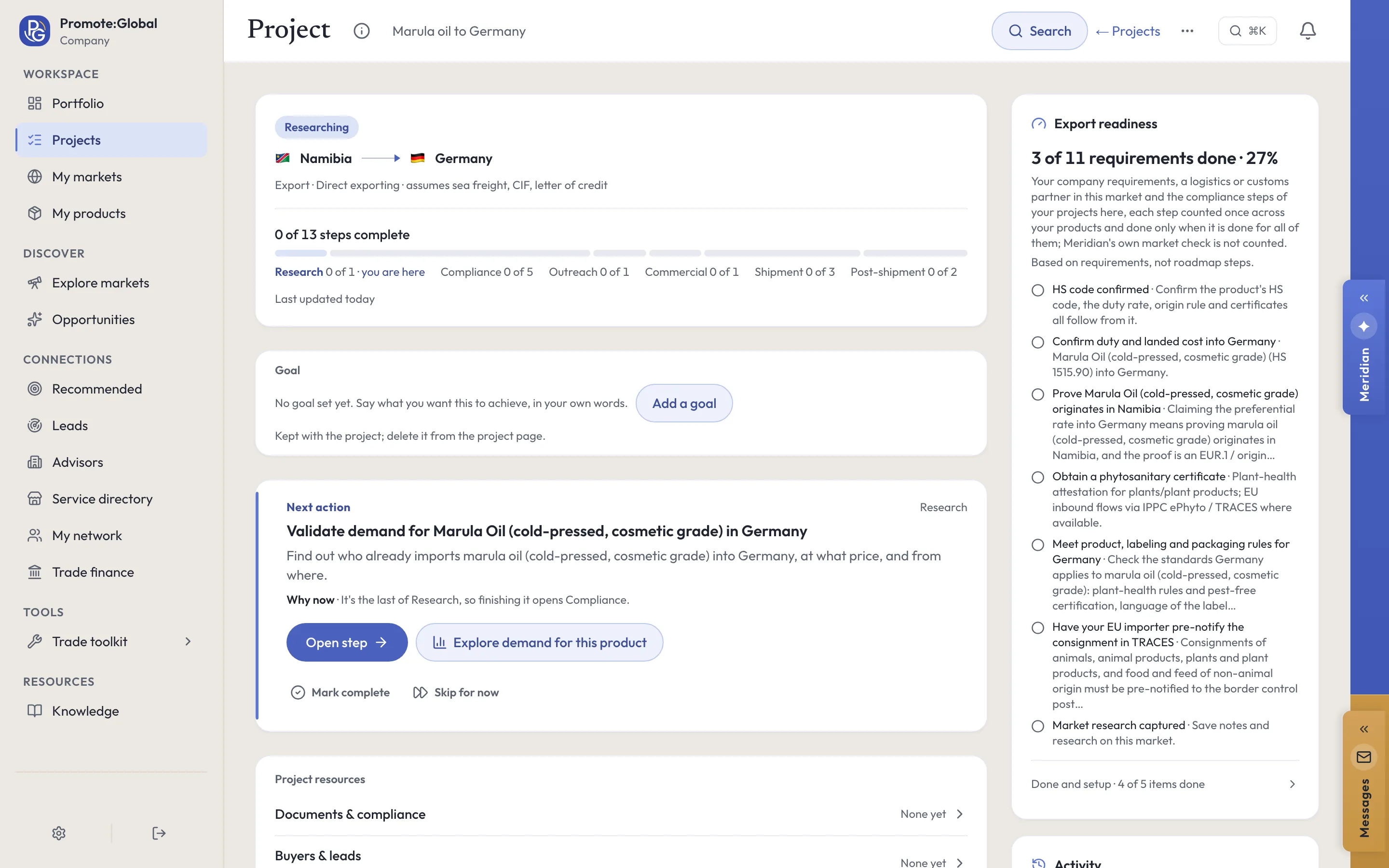Expand Documents & compliance resources
Screen dimensions: 1389x868
pos(620,814)
